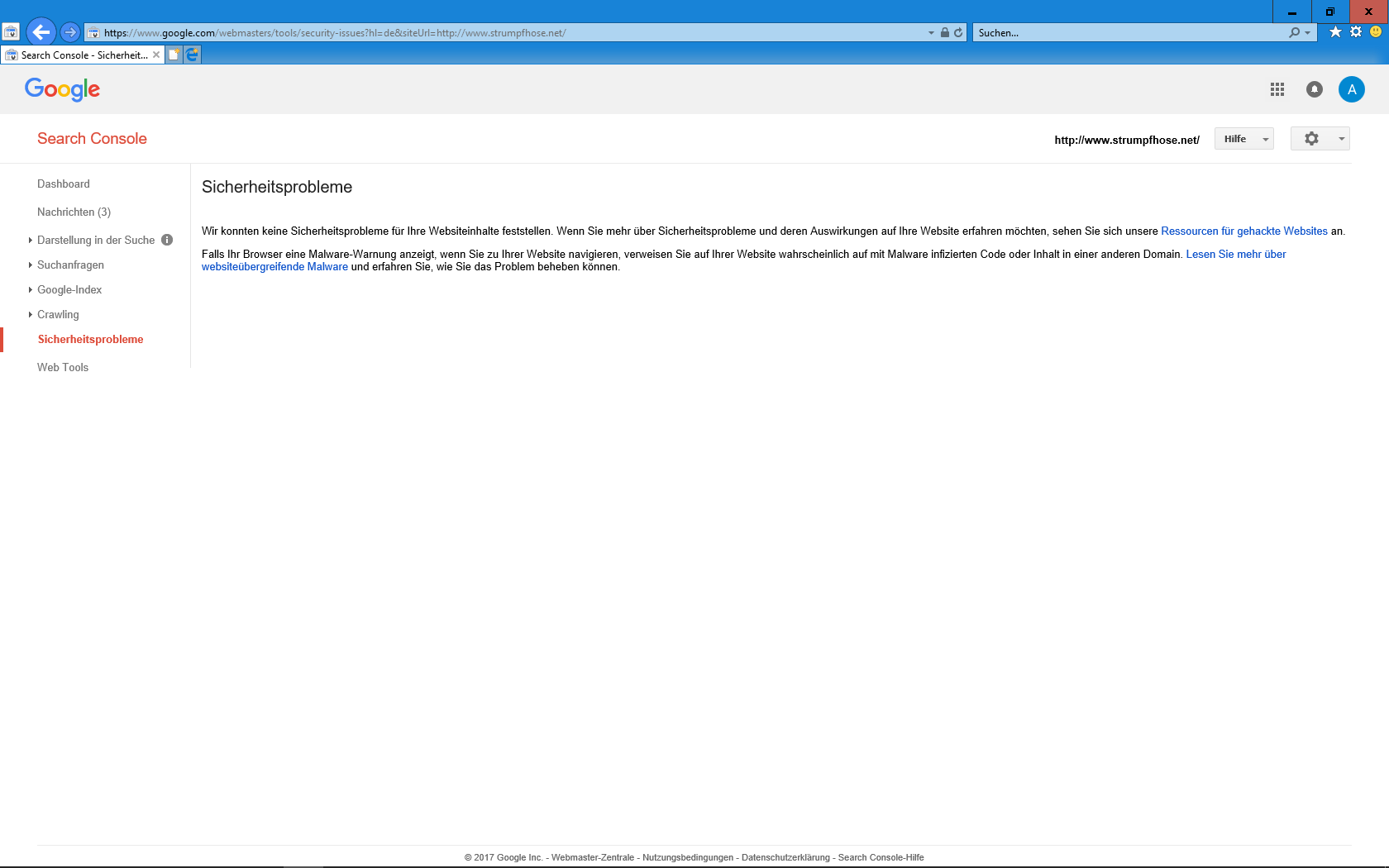Refresh the page using the reload icon
Screen dimensions: 1389x868
958,33
